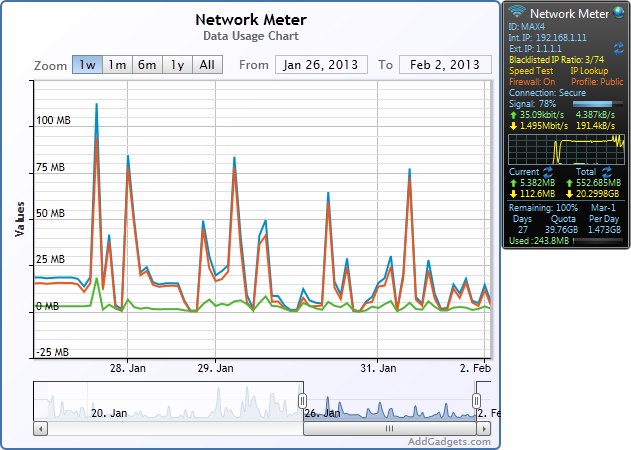Click the 100 MB axis label
This screenshot has height=450, width=631.
53,120
